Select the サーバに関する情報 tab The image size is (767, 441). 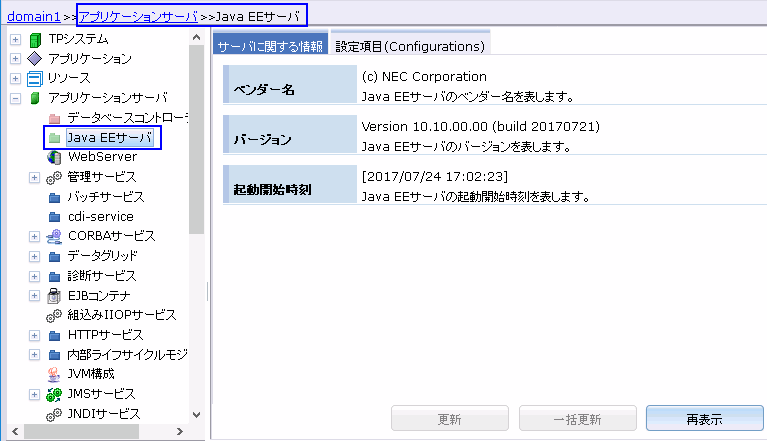point(270,46)
